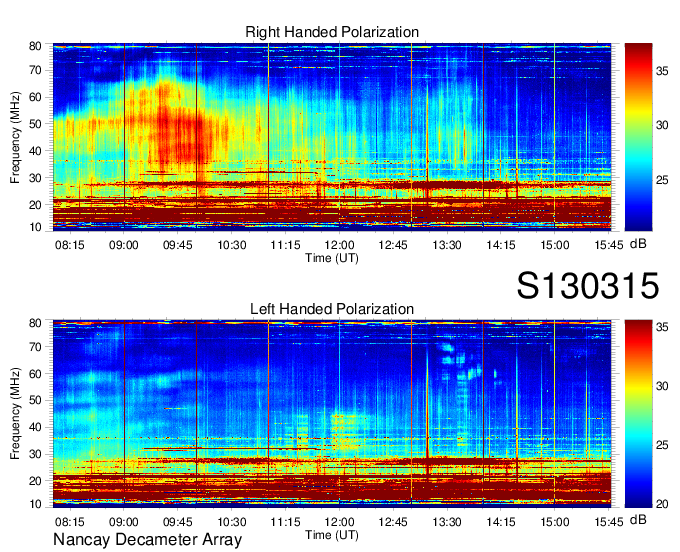Viewport: 680px width, 552px height.
Task: Click the 25 label on upper color scale
Action: tap(662, 180)
